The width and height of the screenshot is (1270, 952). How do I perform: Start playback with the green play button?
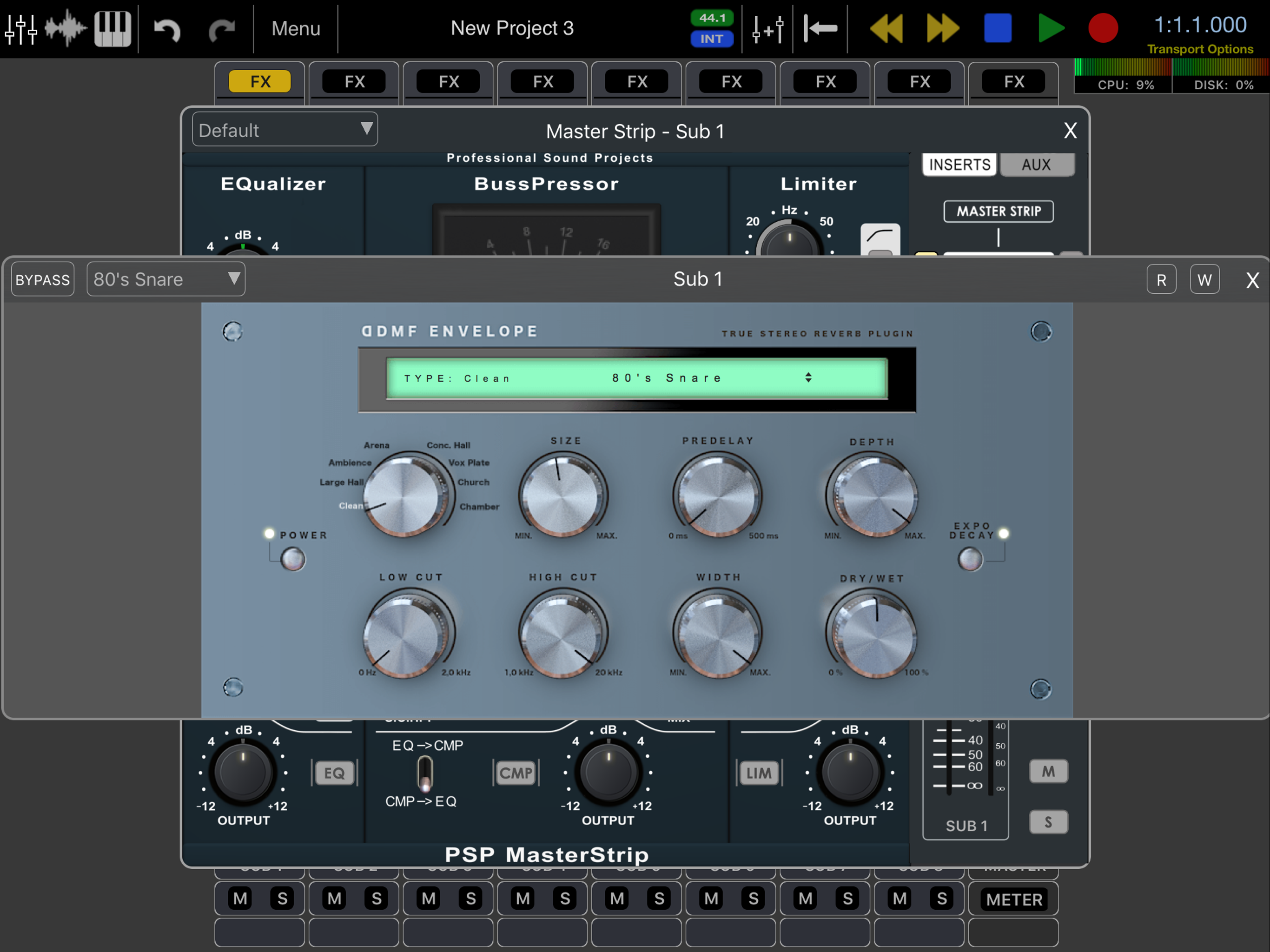pyautogui.click(x=1051, y=28)
